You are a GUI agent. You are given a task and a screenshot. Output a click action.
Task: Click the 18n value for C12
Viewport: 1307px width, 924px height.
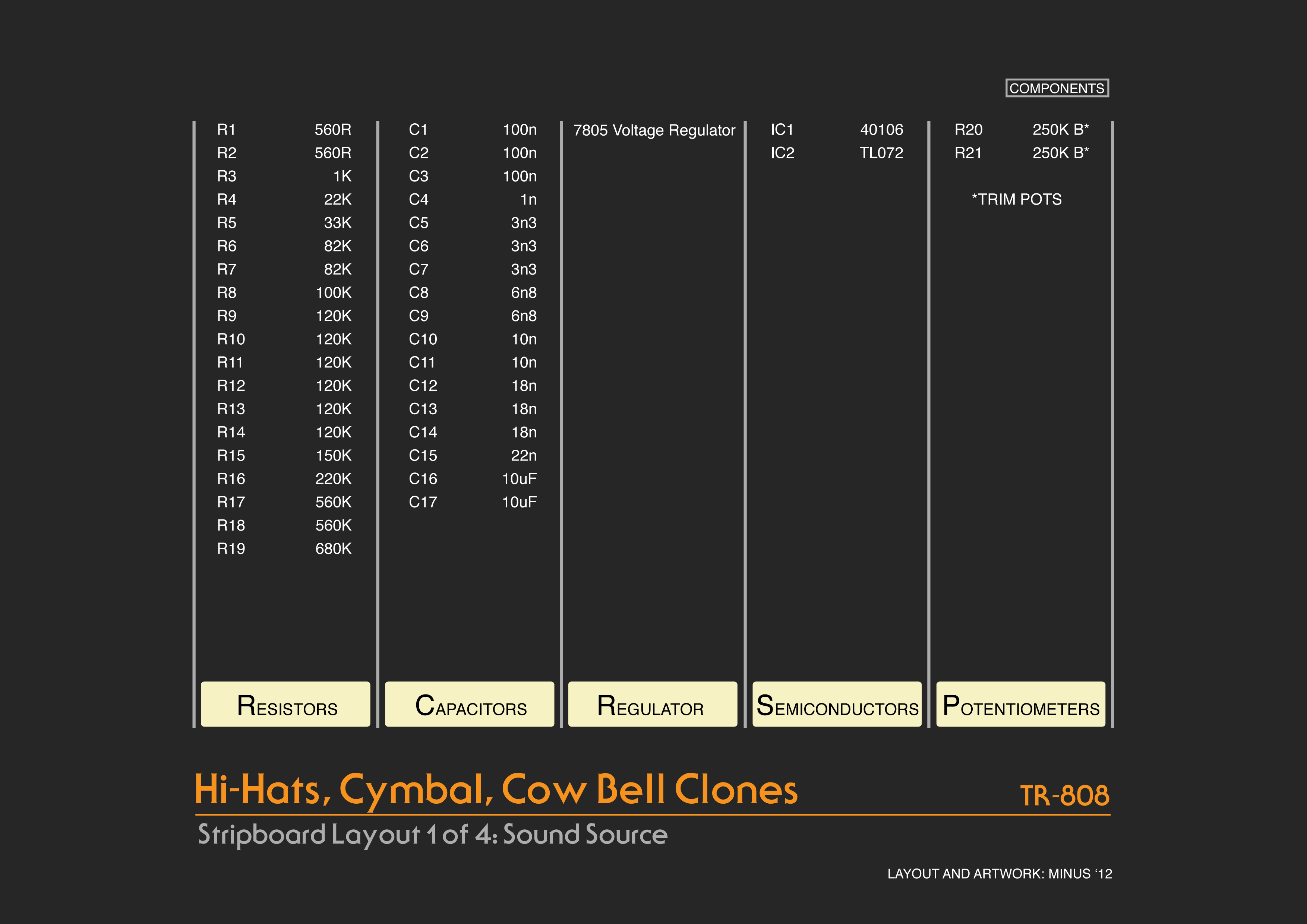click(524, 386)
